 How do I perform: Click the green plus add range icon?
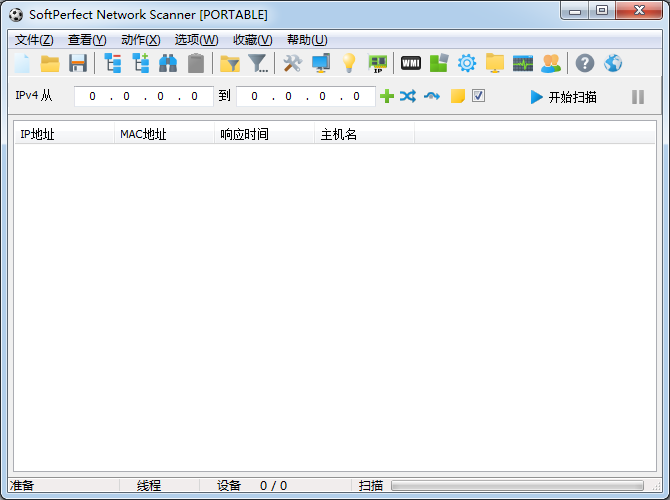386,97
